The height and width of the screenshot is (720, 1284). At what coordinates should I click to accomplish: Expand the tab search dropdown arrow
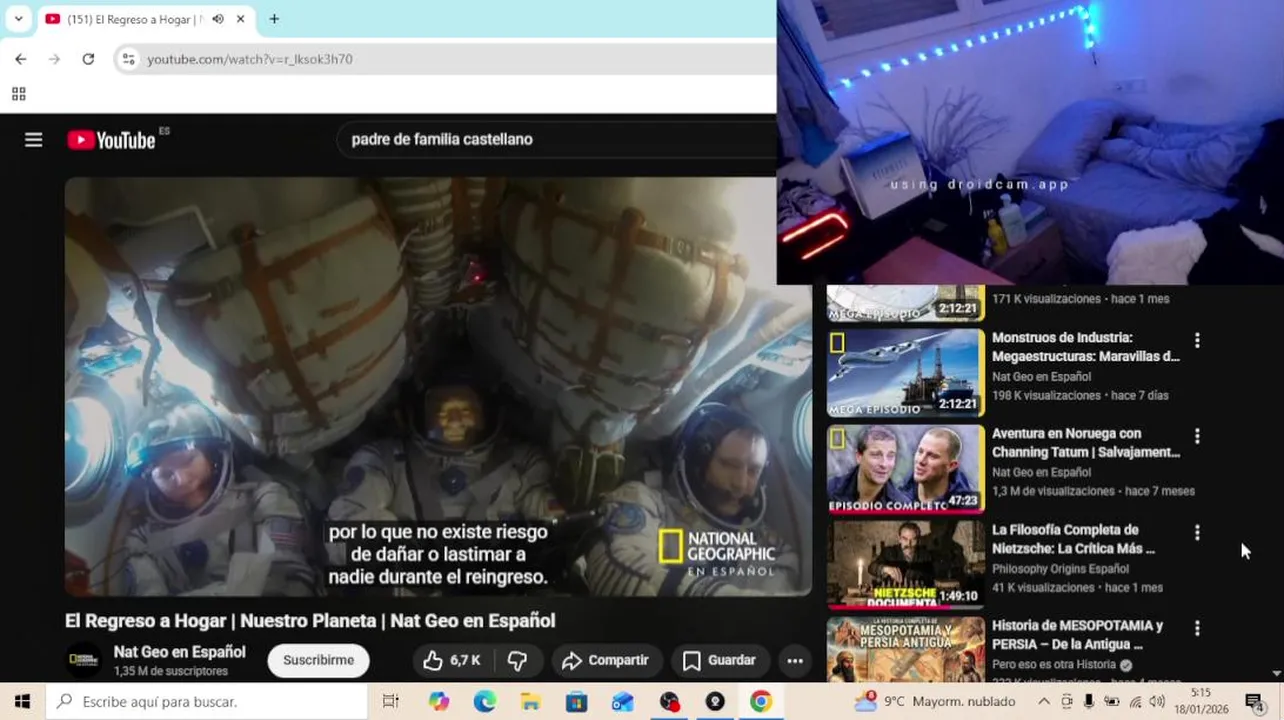(x=18, y=19)
